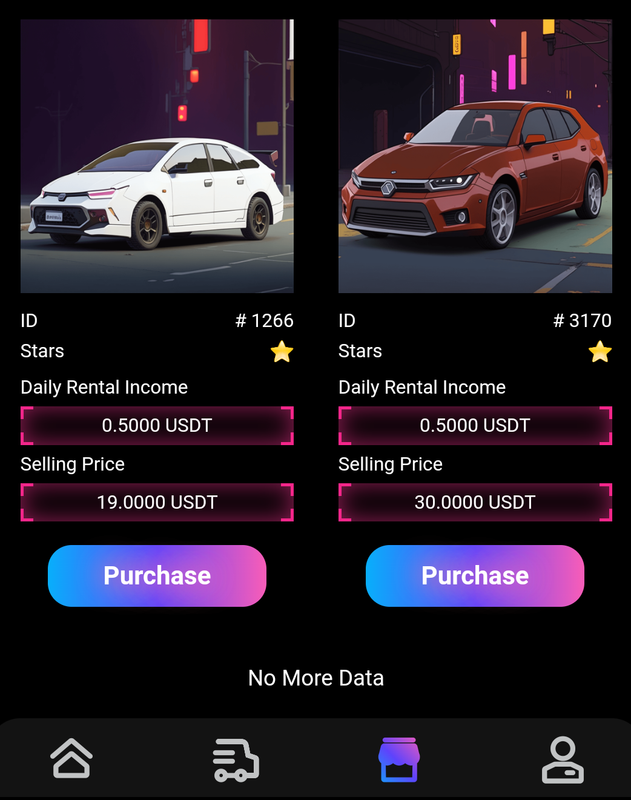Purchase the white car #1266
631x800 pixels.
157,576
